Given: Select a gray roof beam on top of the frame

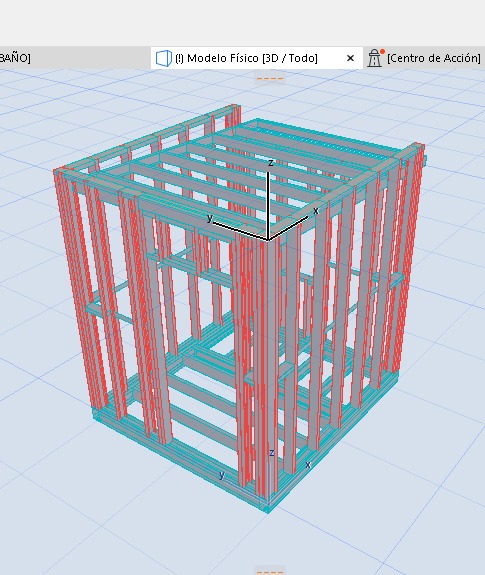Looking at the screenshot, I should click(205, 182).
